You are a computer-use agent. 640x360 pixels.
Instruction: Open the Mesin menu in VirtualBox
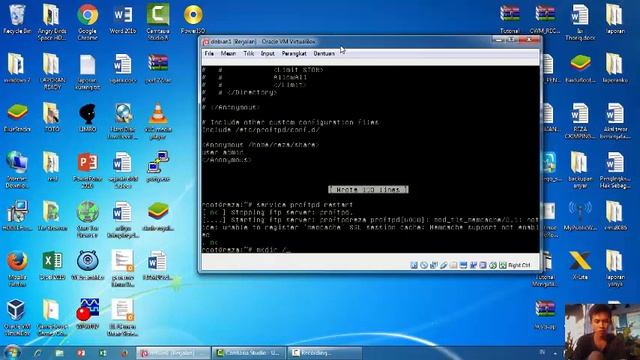coord(228,53)
